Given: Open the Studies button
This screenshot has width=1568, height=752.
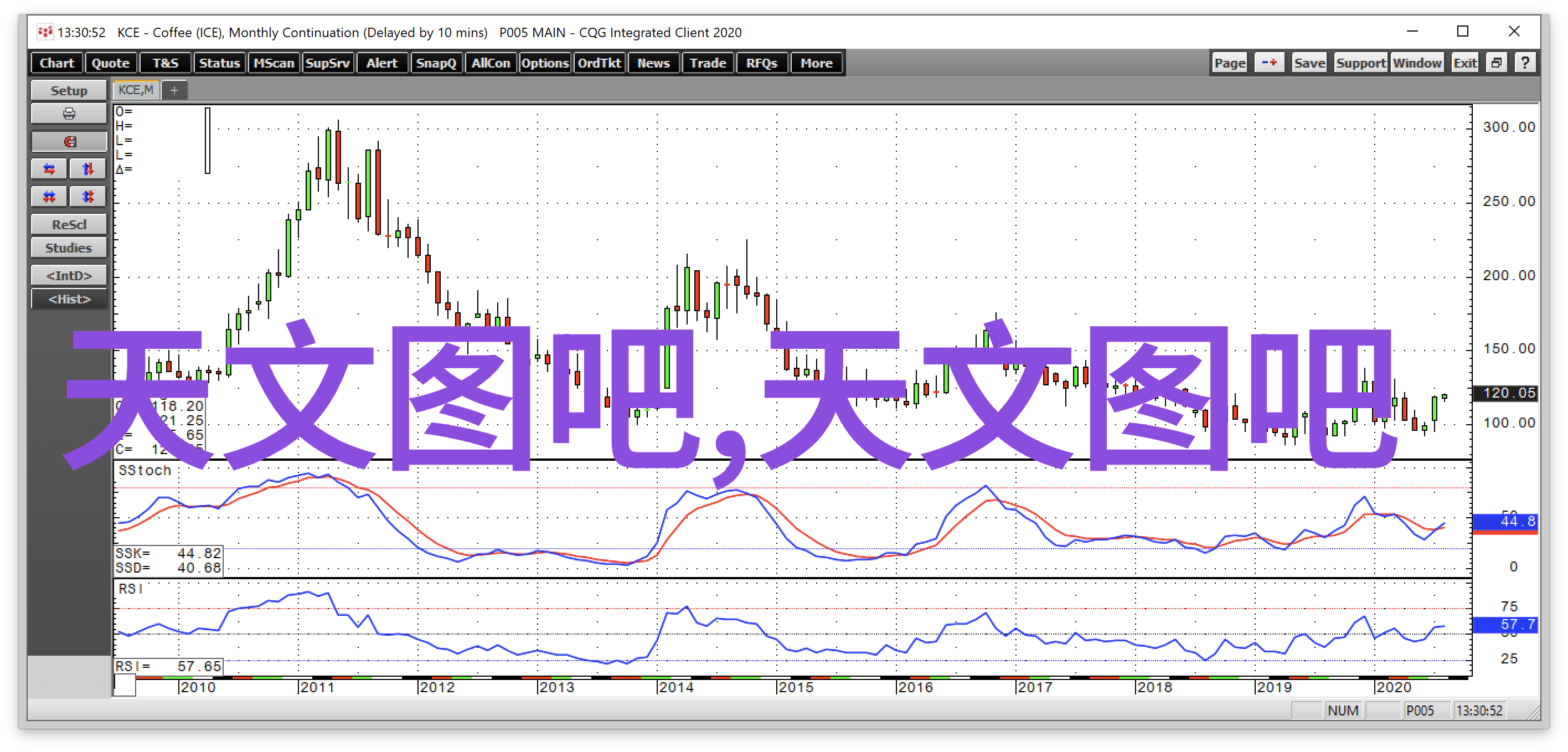Looking at the screenshot, I should [x=69, y=248].
